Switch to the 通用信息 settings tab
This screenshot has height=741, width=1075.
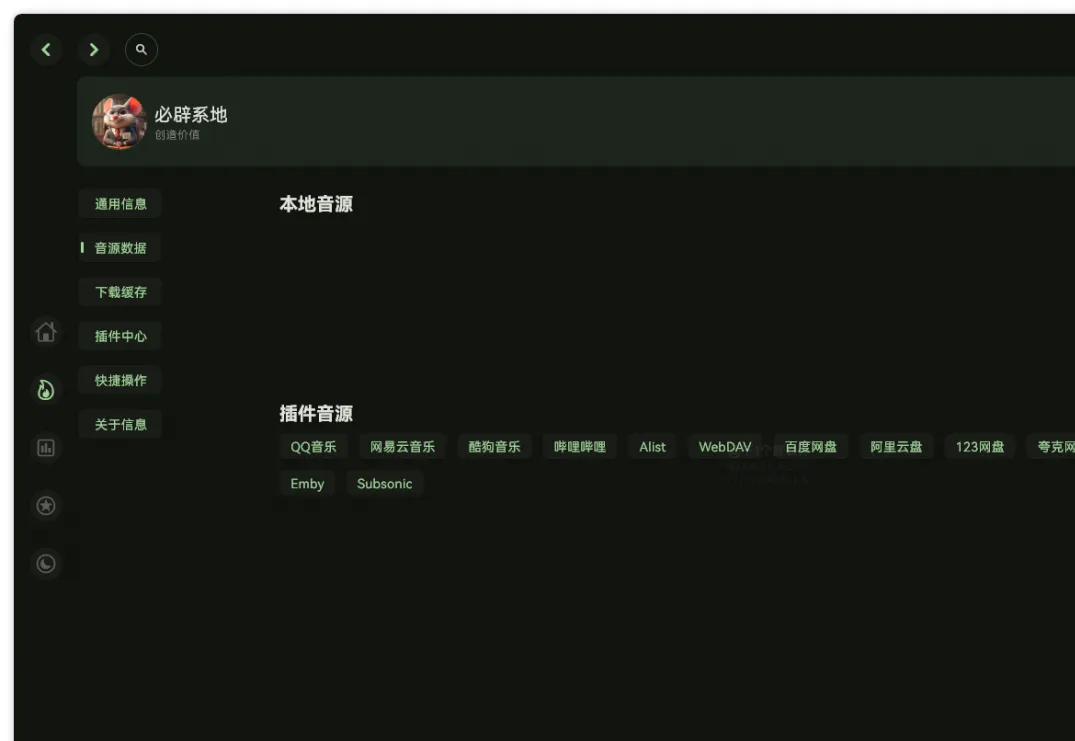click(x=119, y=203)
